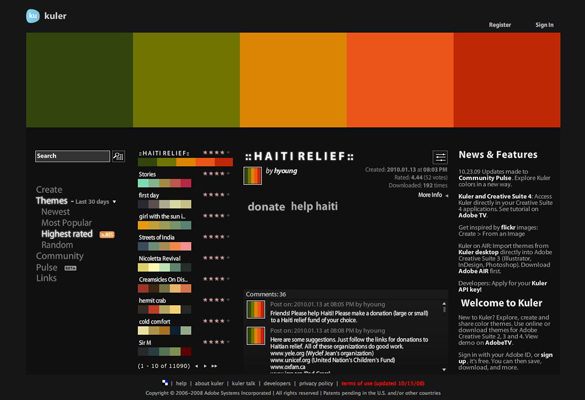Click star rating of Sir M theme

tap(216, 342)
